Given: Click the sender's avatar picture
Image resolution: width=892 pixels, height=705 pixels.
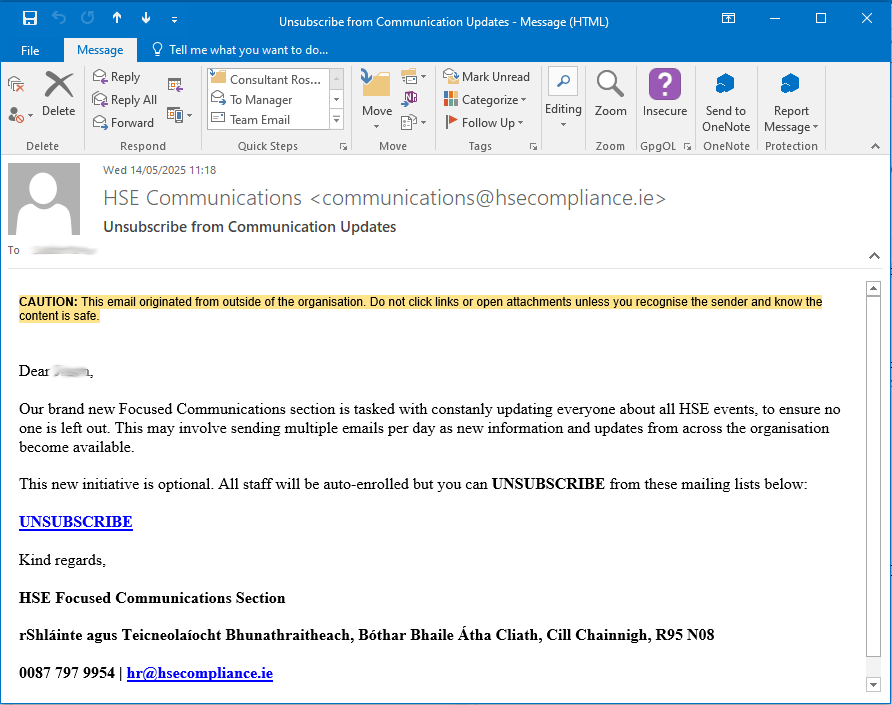Looking at the screenshot, I should click(x=44, y=199).
